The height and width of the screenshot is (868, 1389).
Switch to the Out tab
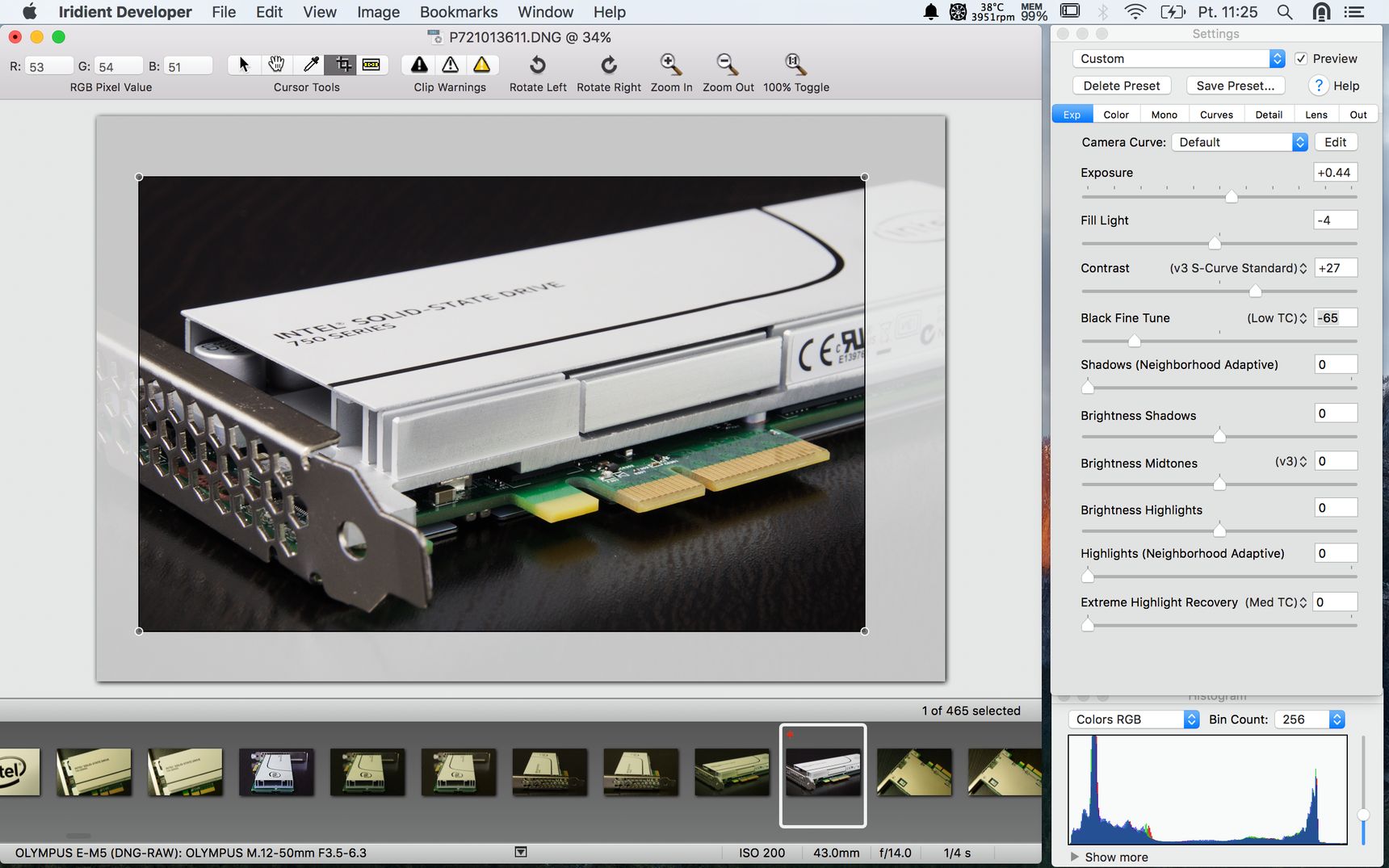tap(1358, 115)
